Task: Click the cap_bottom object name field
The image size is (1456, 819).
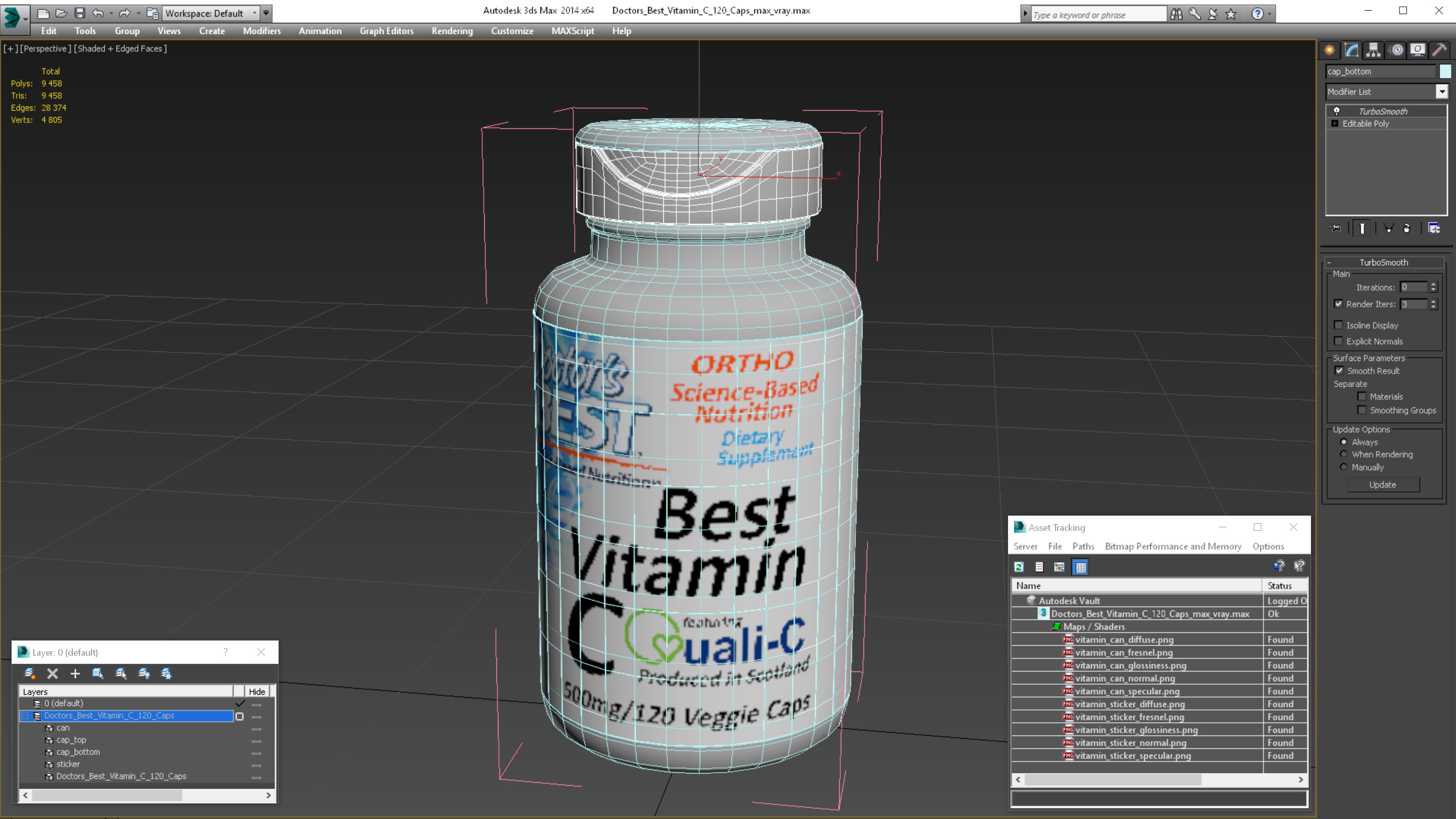Action: [1380, 71]
